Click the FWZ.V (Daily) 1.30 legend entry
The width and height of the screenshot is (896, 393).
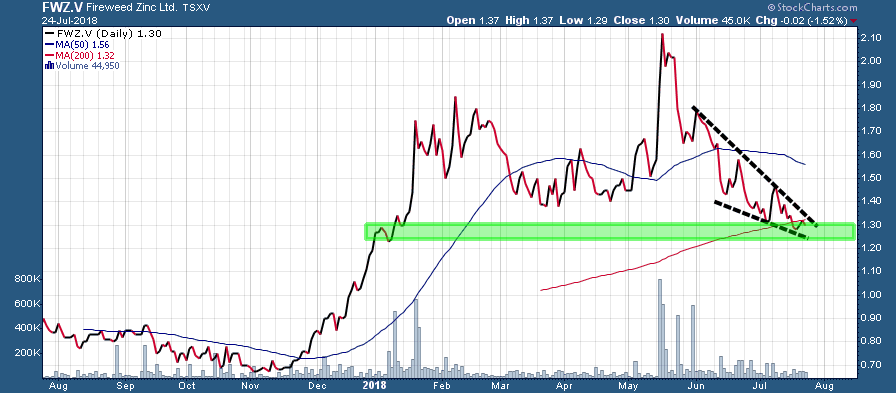click(103, 34)
